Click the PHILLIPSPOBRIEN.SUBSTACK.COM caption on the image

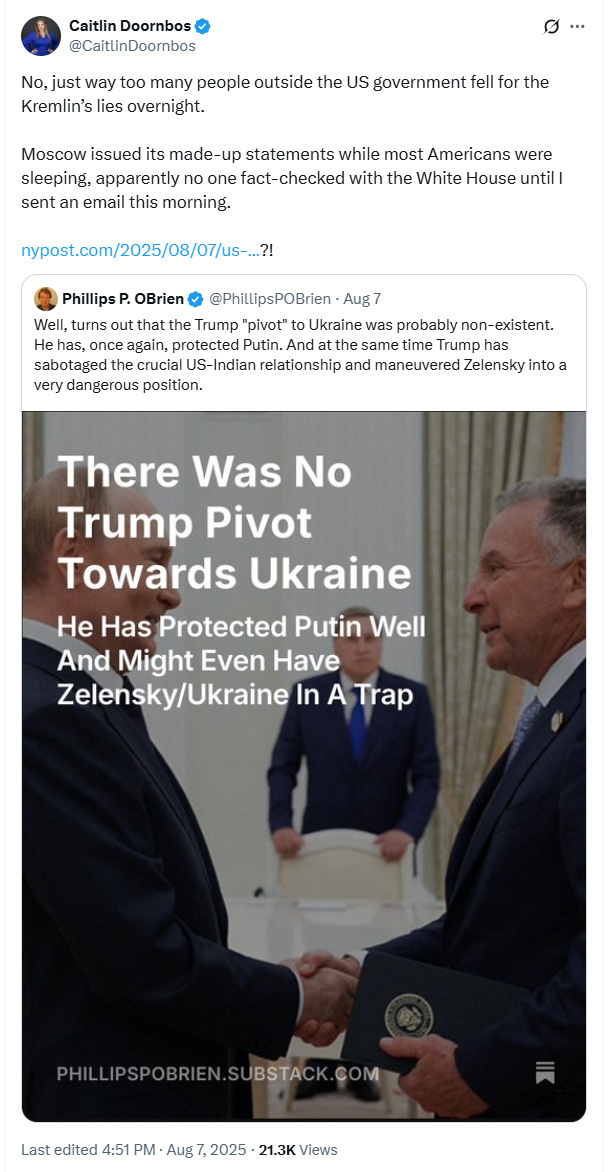(218, 1074)
